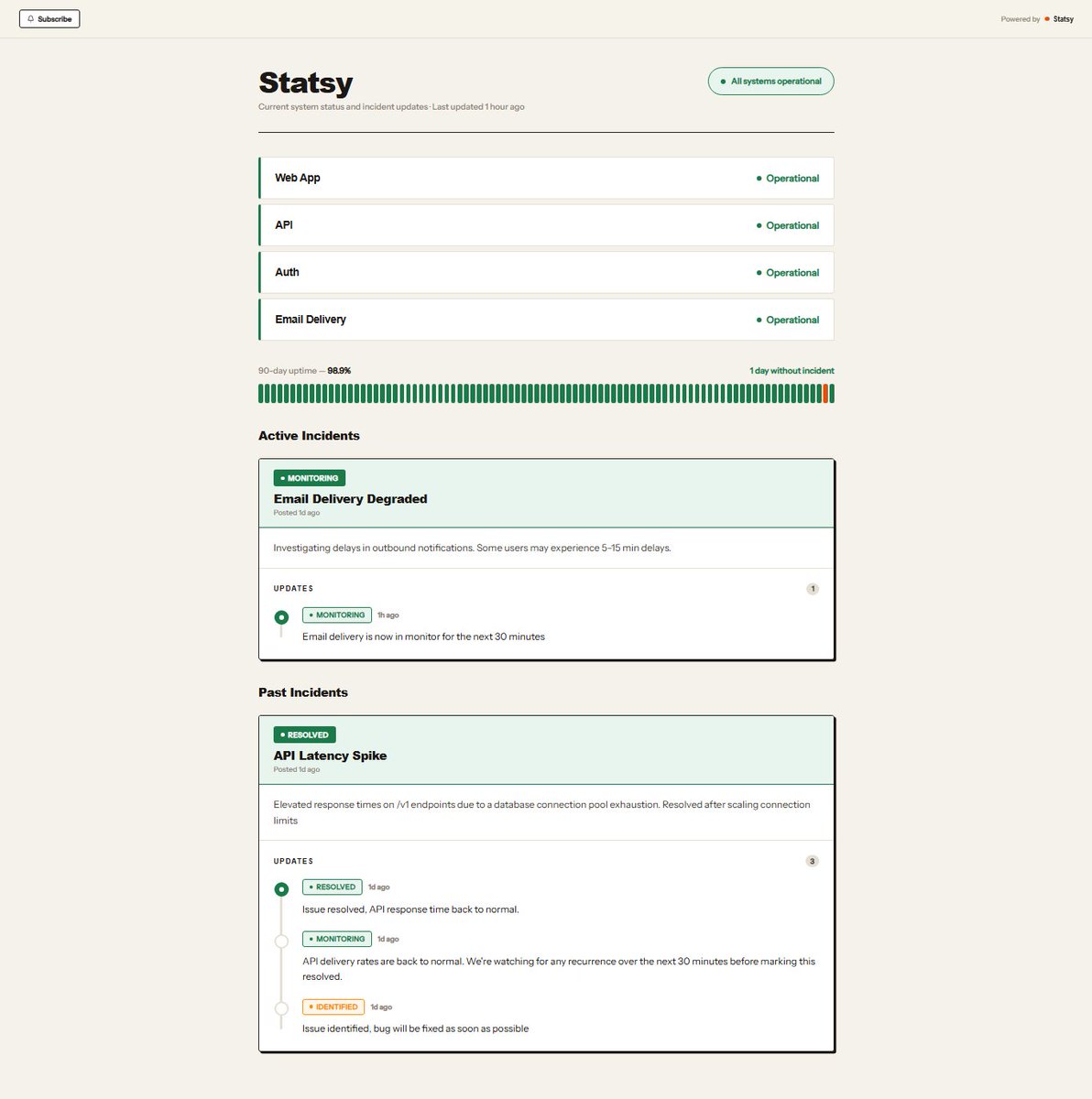Click the Past Incidents heading
This screenshot has height=1099, width=1092.
click(303, 692)
